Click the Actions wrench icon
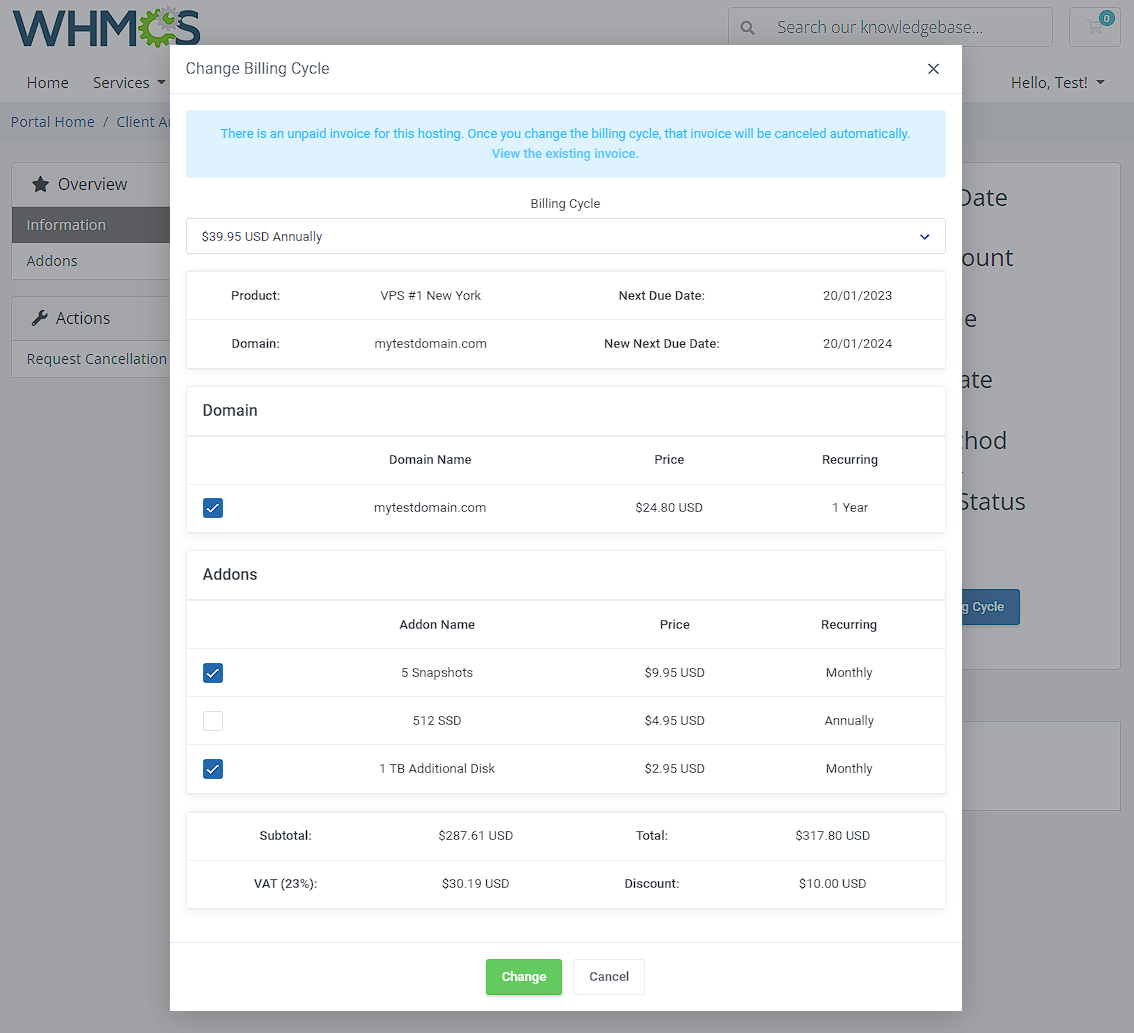The height and width of the screenshot is (1033, 1134). pyautogui.click(x=40, y=318)
